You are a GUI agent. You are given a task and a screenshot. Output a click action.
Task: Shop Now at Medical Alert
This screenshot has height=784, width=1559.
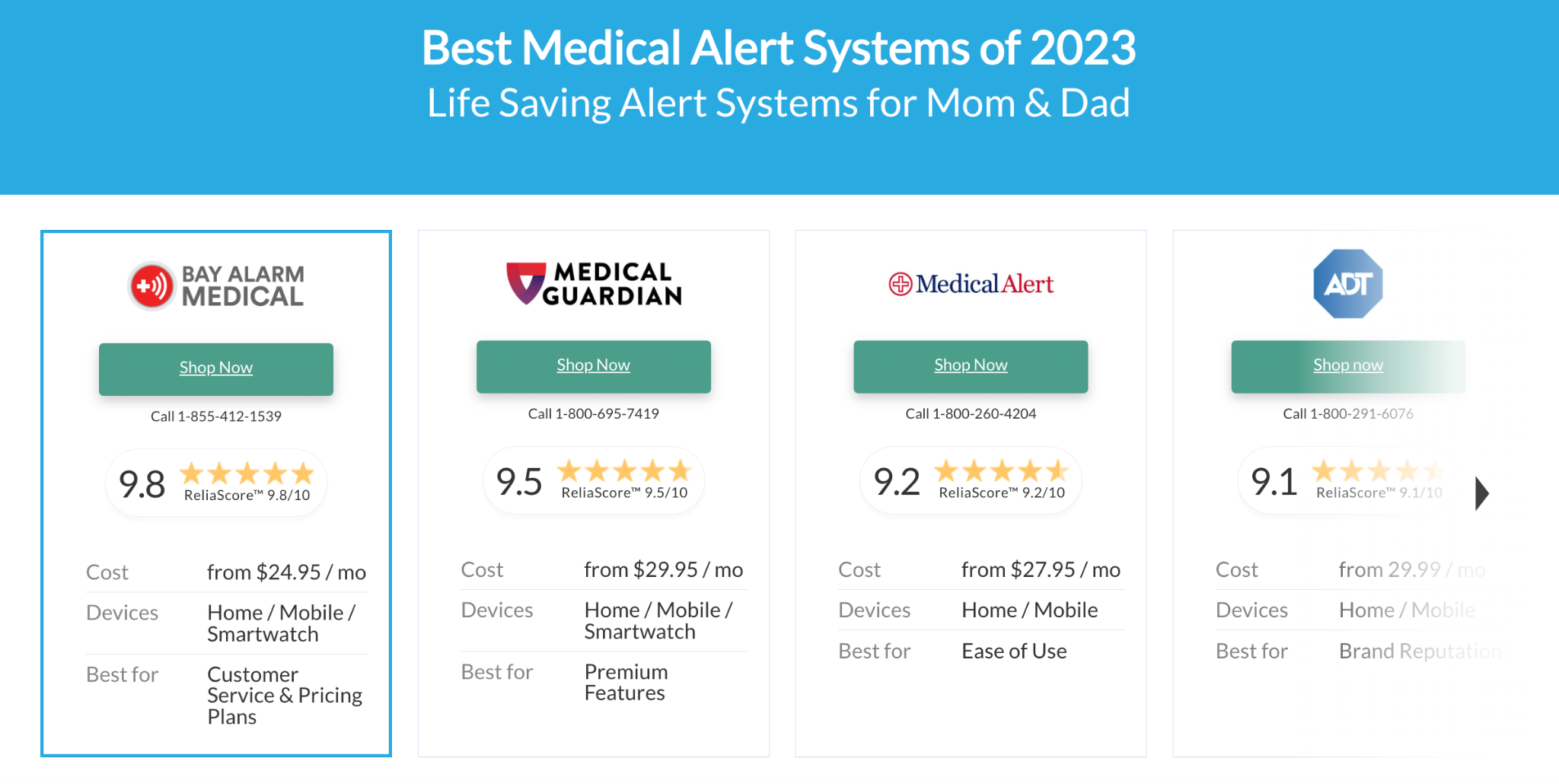[x=971, y=366]
